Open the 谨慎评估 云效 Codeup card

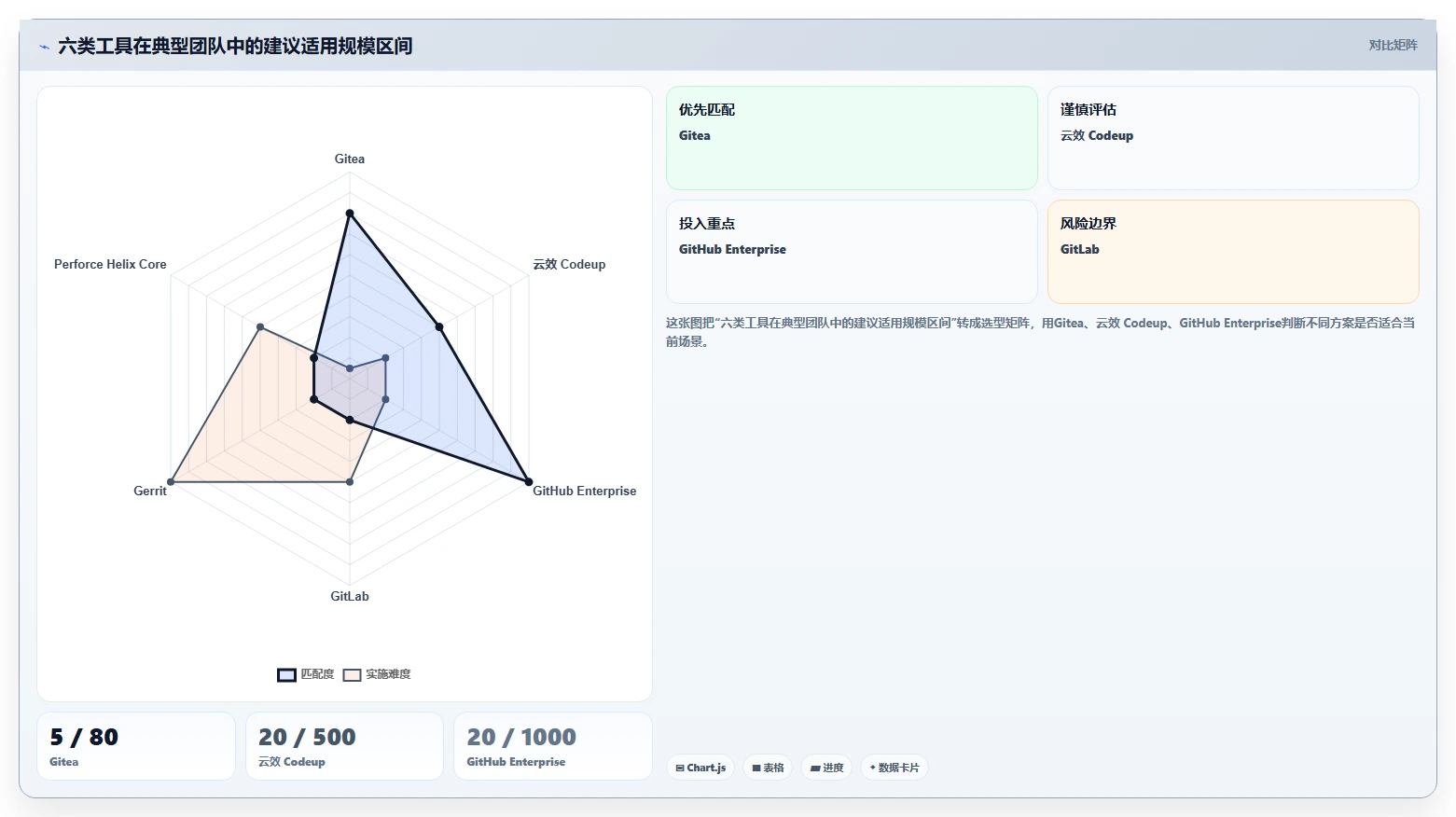click(1233, 138)
